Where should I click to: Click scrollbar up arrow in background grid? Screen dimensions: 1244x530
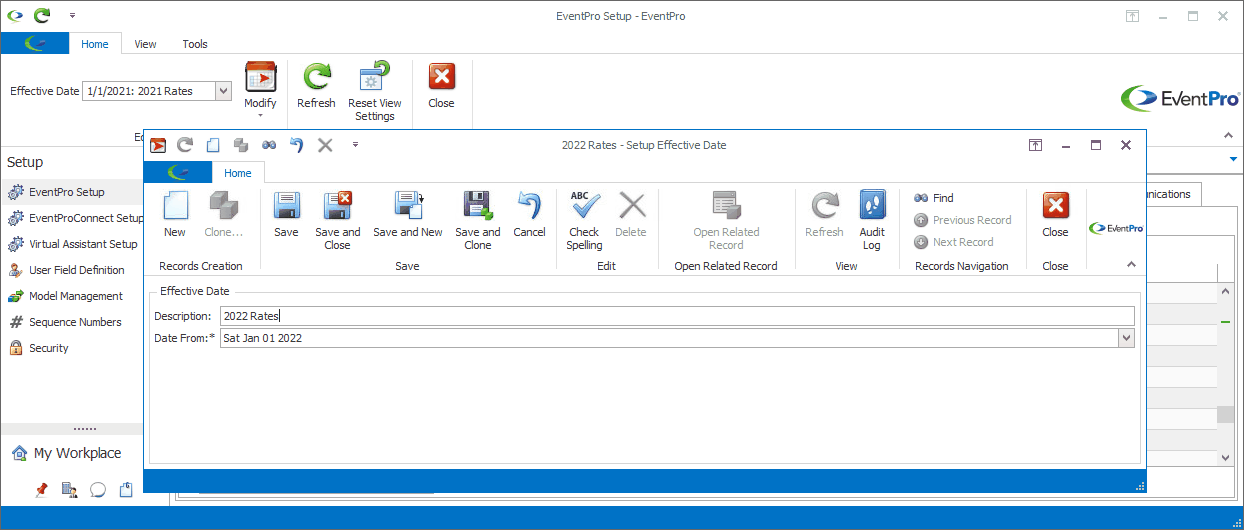tap(1225, 292)
